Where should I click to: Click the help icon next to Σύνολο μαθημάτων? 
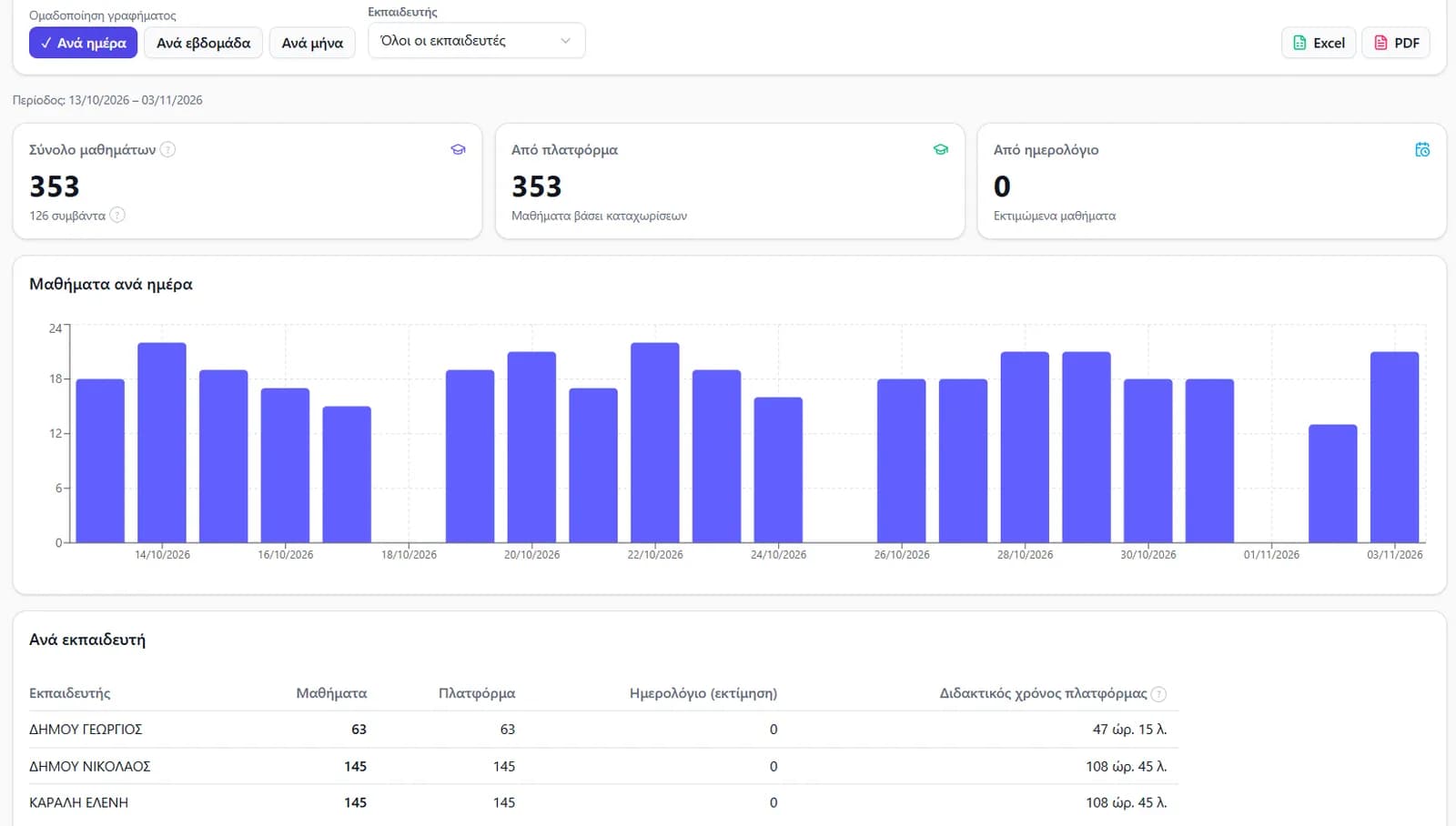[167, 149]
